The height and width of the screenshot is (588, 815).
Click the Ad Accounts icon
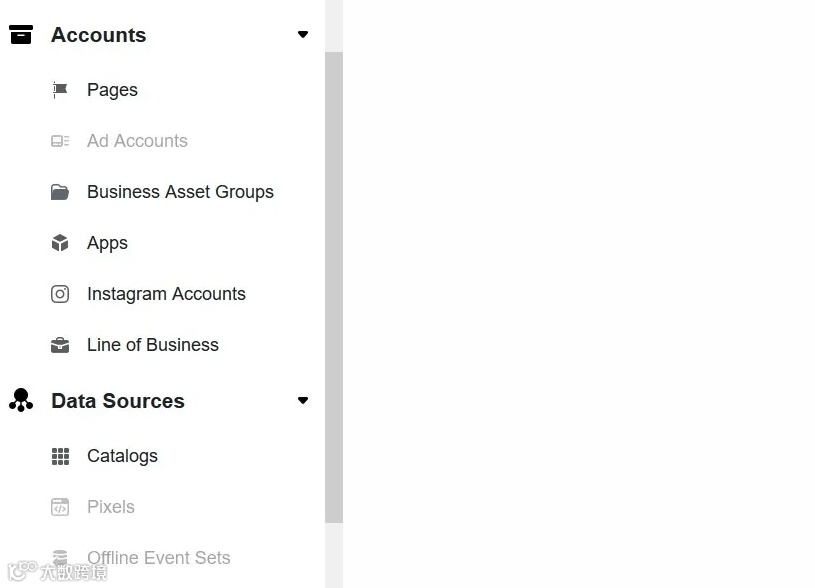[60, 141]
